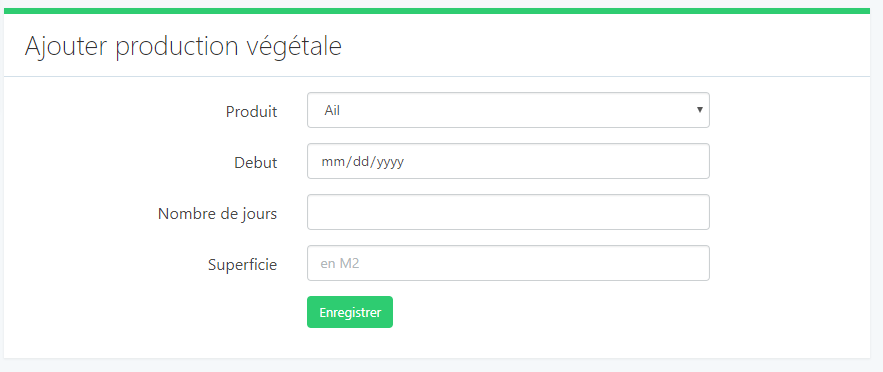Click the right end of the Superficie field

(695, 263)
